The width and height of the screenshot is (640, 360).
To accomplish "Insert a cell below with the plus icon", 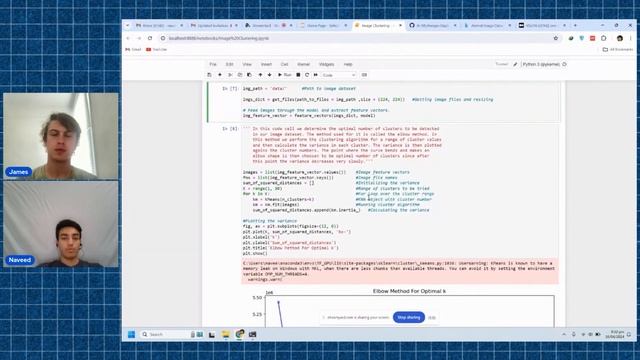I will [x=220, y=75].
